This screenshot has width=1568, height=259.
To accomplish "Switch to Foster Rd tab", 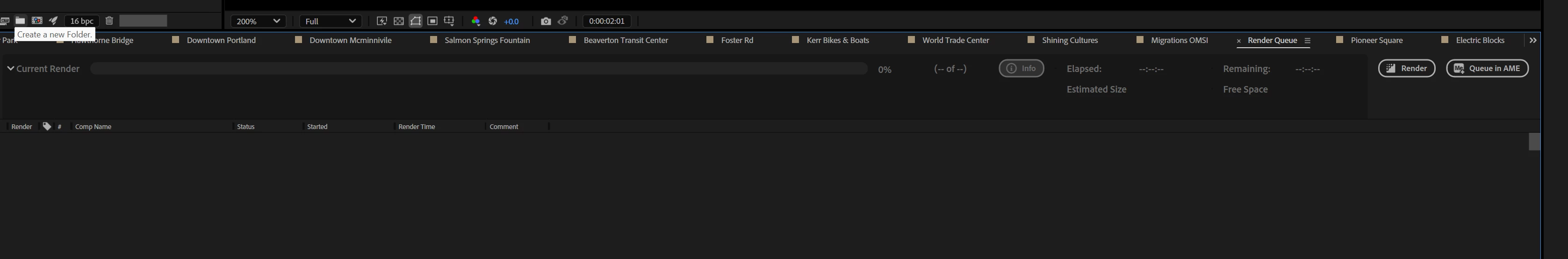I will pos(737,40).
